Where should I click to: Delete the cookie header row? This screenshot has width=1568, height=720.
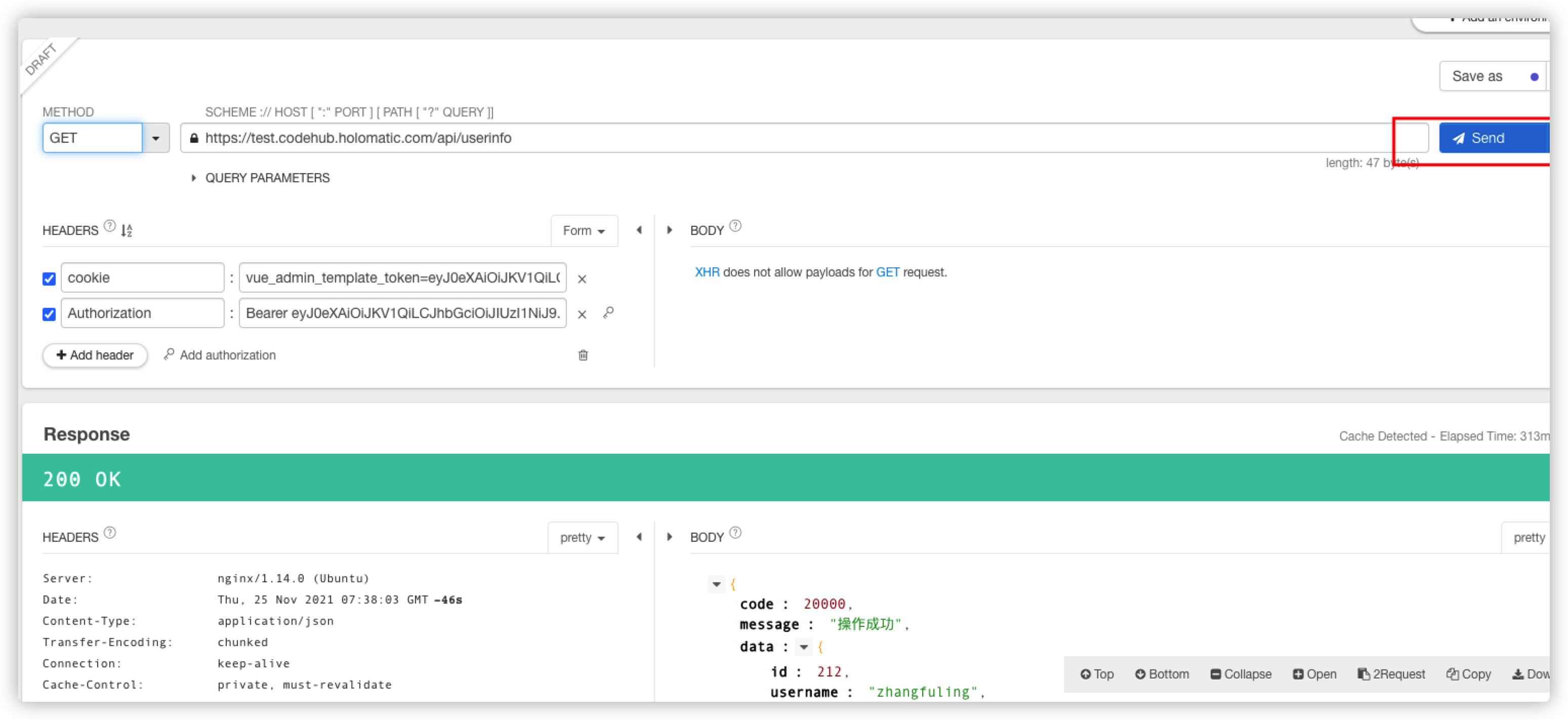click(x=582, y=279)
